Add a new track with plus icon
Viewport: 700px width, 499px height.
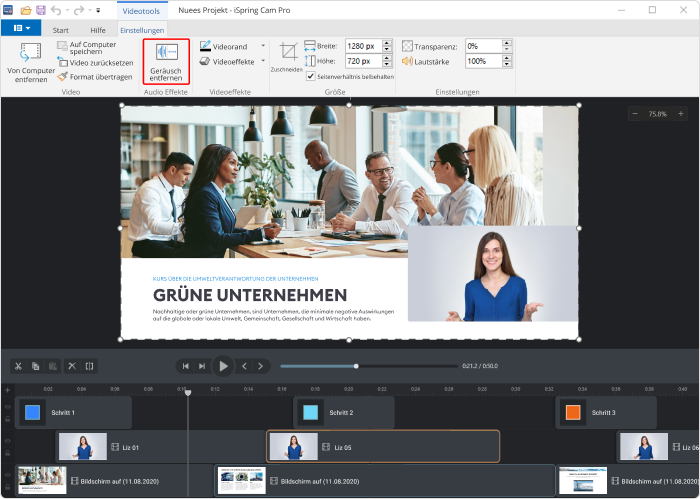8,390
